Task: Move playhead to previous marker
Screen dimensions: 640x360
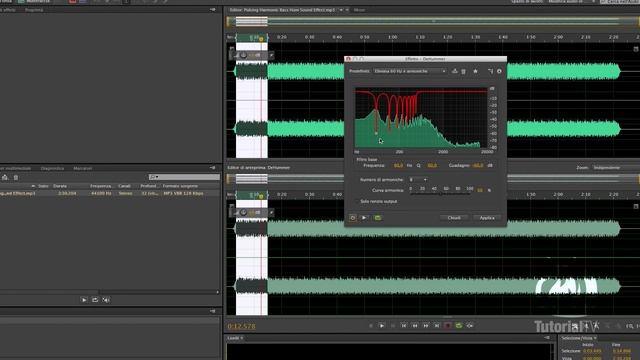Action: [x=404, y=326]
